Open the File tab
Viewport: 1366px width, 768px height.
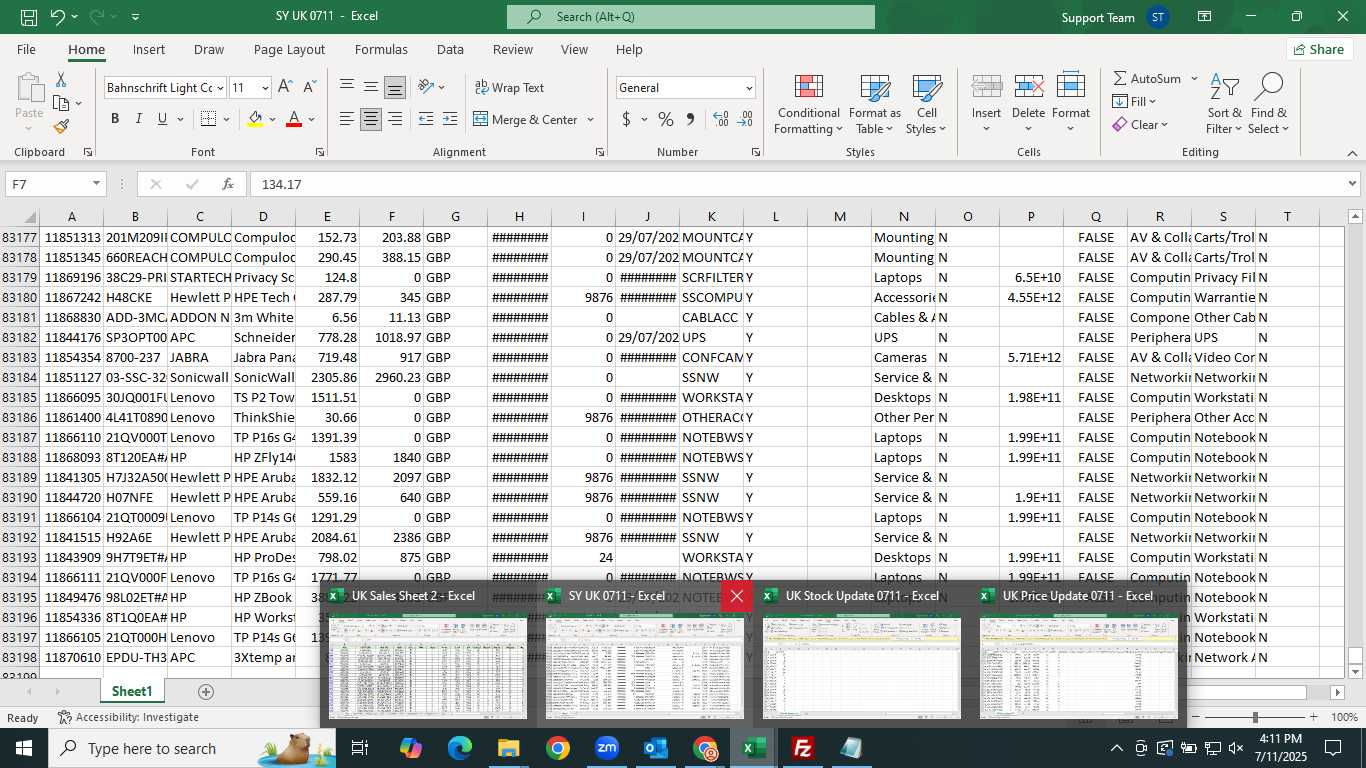[26, 49]
